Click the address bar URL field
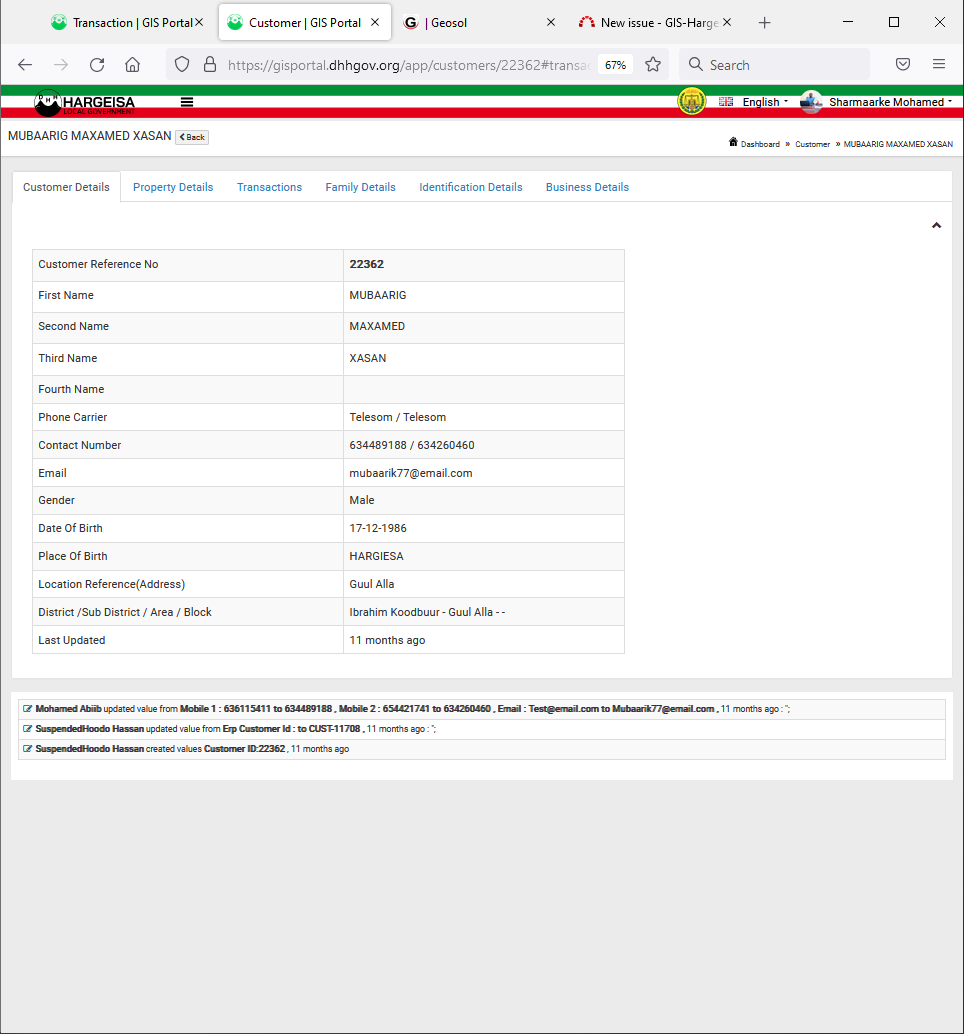This screenshot has height=1034, width=964. pos(409,65)
